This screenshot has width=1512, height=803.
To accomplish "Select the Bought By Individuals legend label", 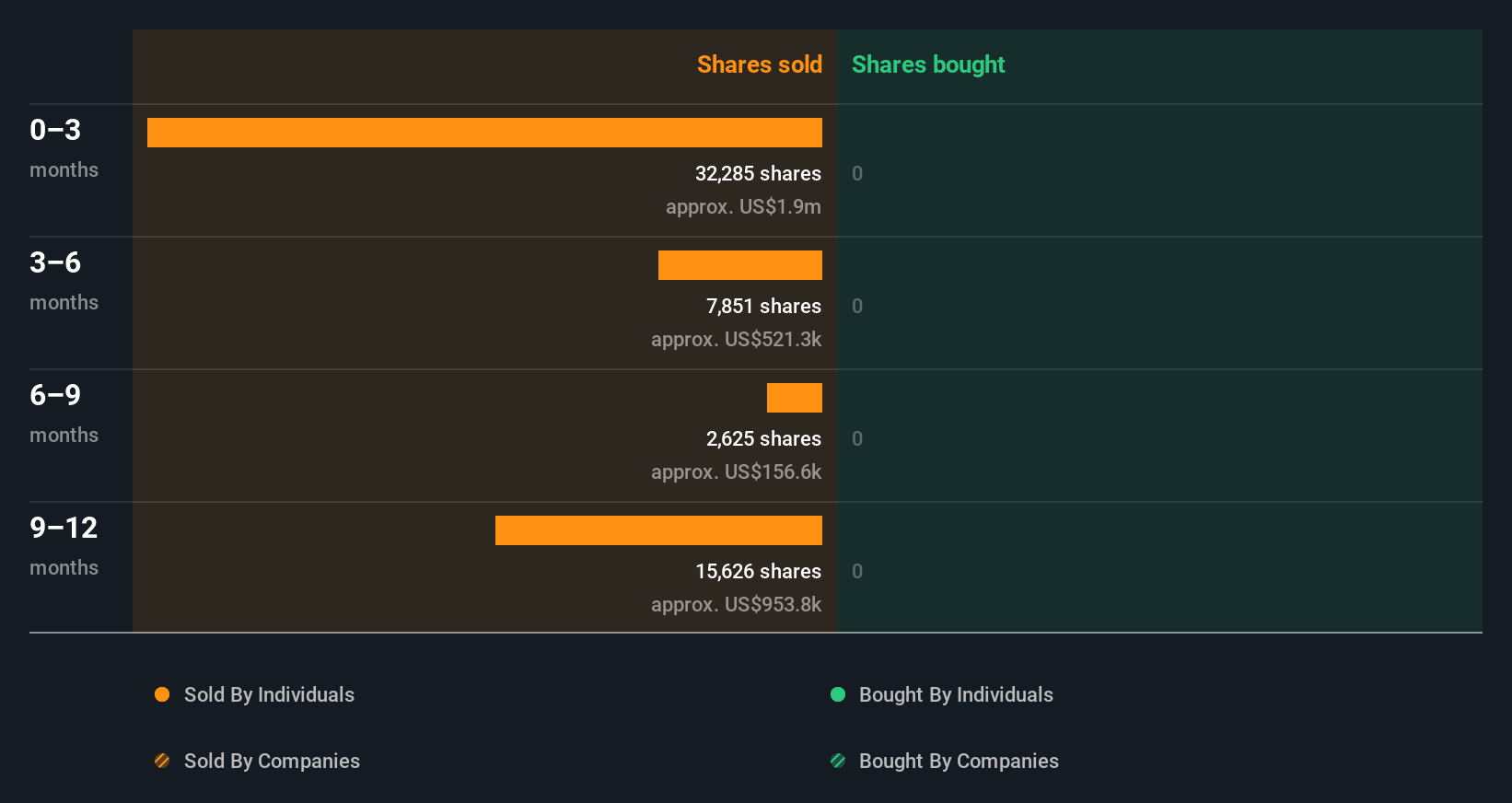I will pos(956,694).
